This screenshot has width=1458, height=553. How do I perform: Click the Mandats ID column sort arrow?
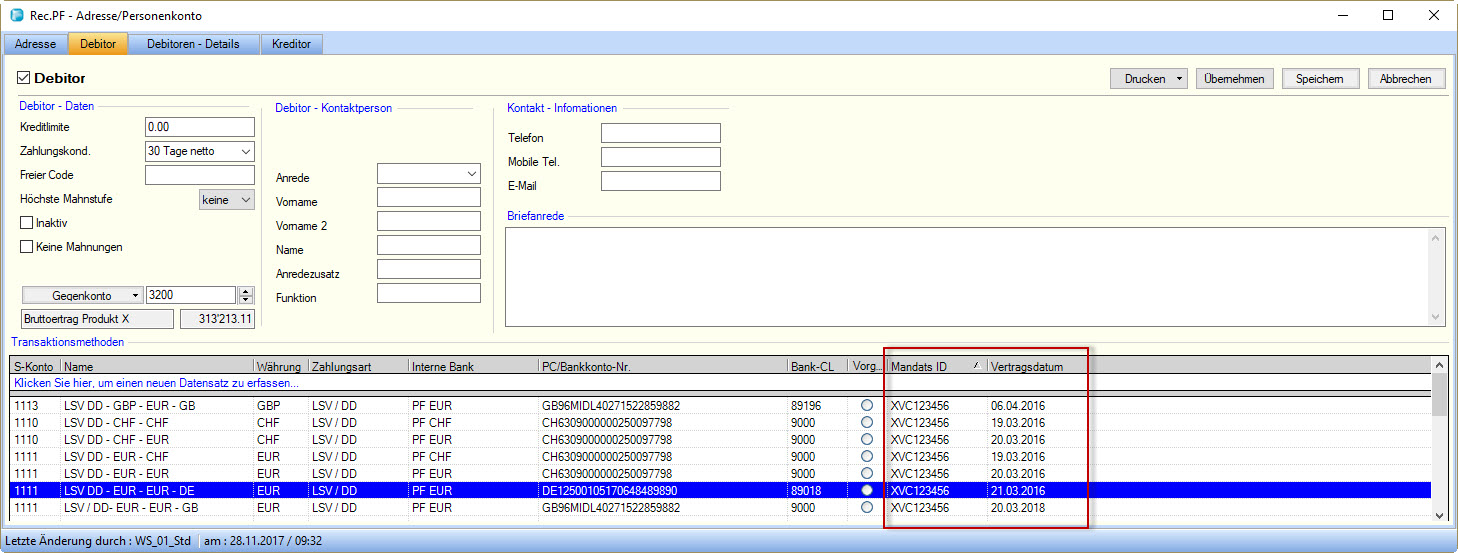coord(975,367)
